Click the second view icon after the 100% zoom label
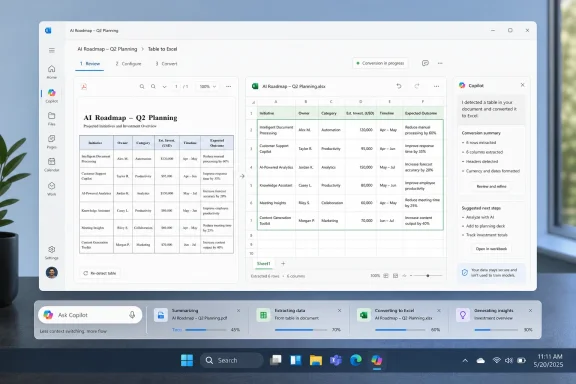This screenshot has height=384, width=576. point(395,276)
